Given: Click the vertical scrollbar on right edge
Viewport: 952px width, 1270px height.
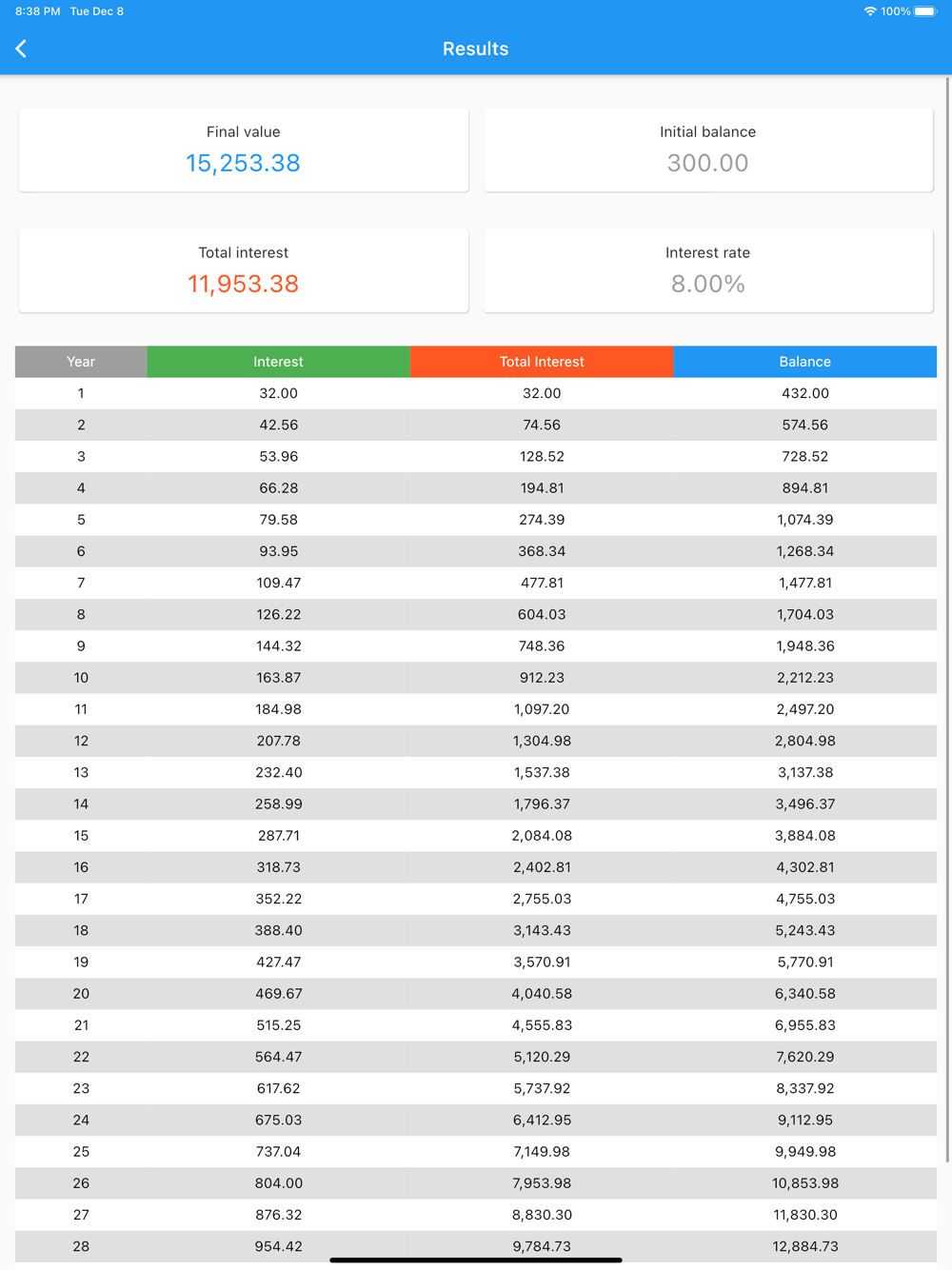Looking at the screenshot, I should point(947,619).
